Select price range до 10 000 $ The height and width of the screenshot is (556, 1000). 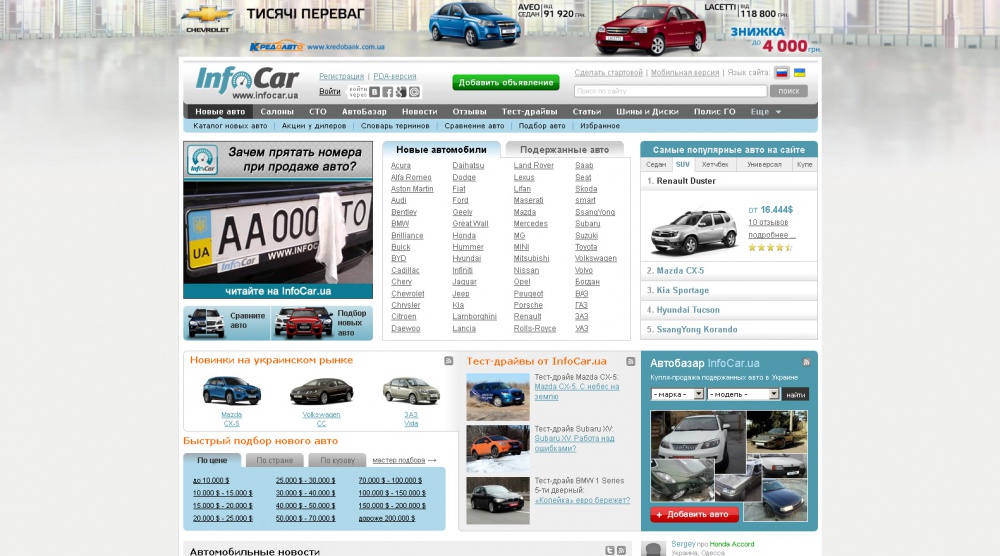pos(211,480)
